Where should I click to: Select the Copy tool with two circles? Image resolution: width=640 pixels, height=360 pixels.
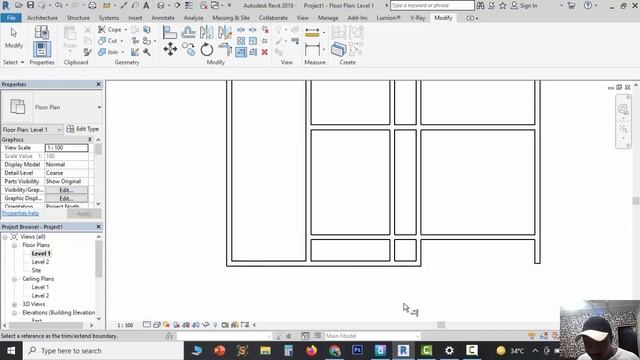pos(188,49)
